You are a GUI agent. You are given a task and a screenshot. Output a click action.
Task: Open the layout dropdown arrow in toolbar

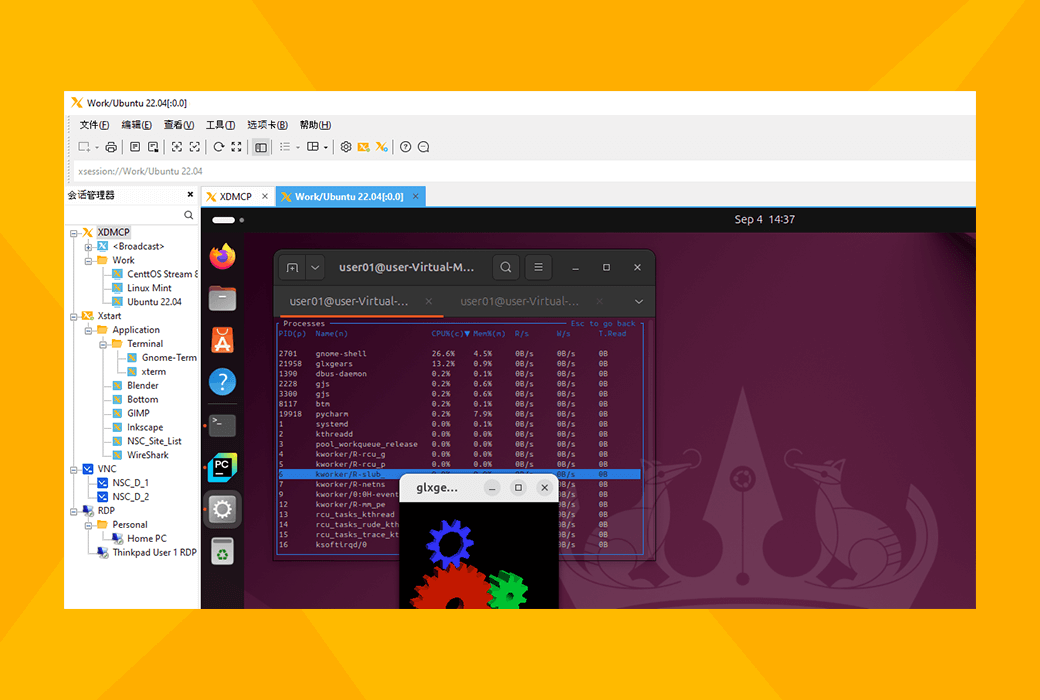[325, 148]
